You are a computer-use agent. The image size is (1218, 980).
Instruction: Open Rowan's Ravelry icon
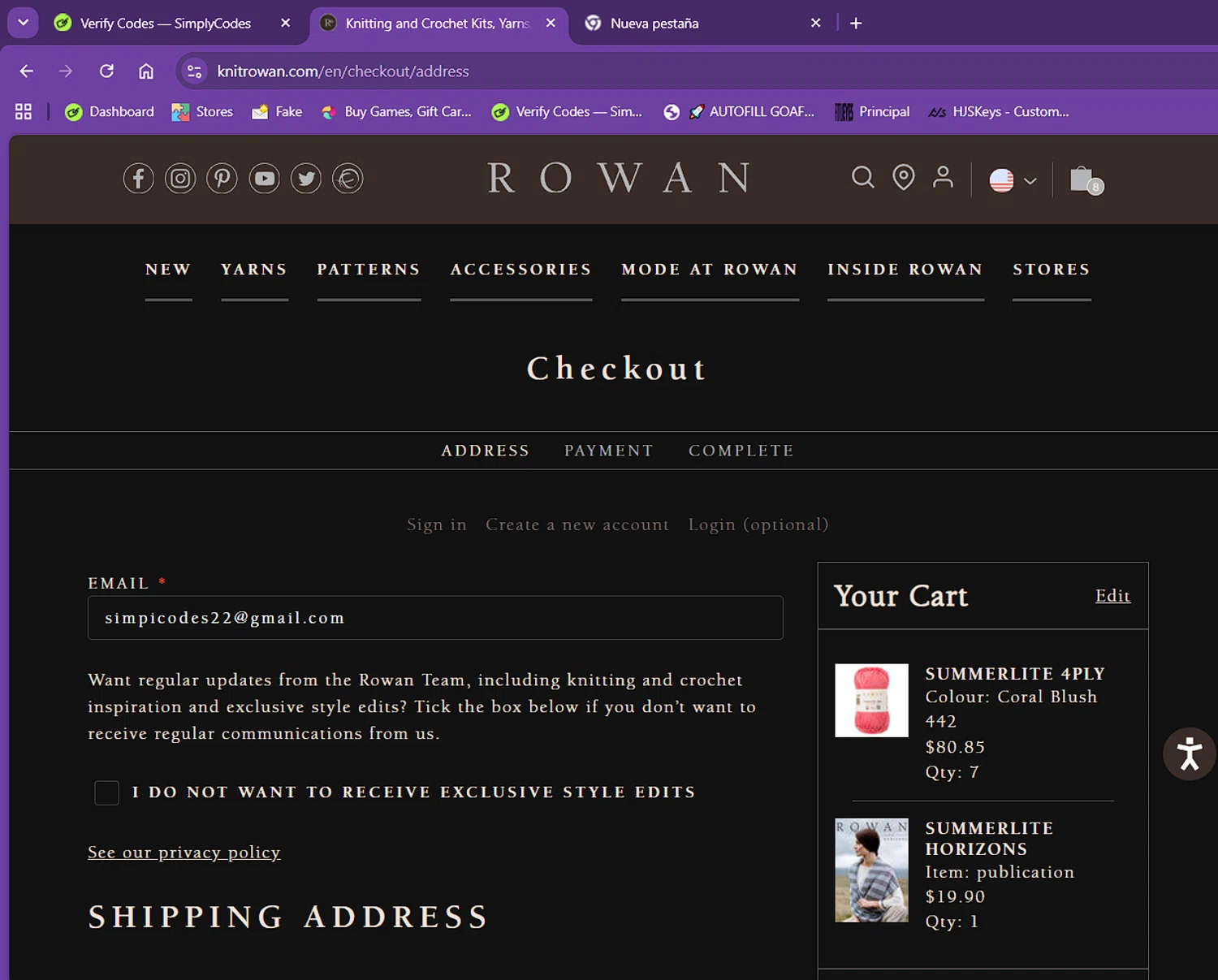[x=348, y=179]
